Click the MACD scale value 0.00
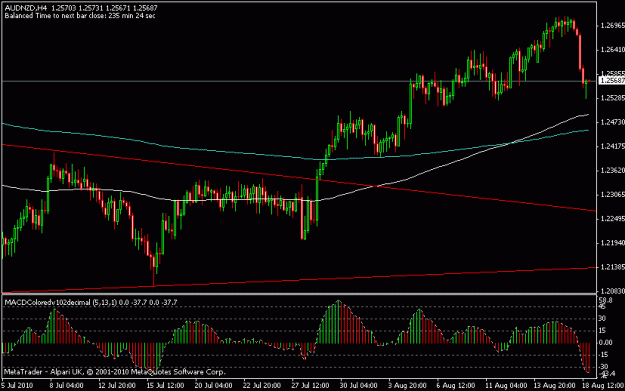 605,343
